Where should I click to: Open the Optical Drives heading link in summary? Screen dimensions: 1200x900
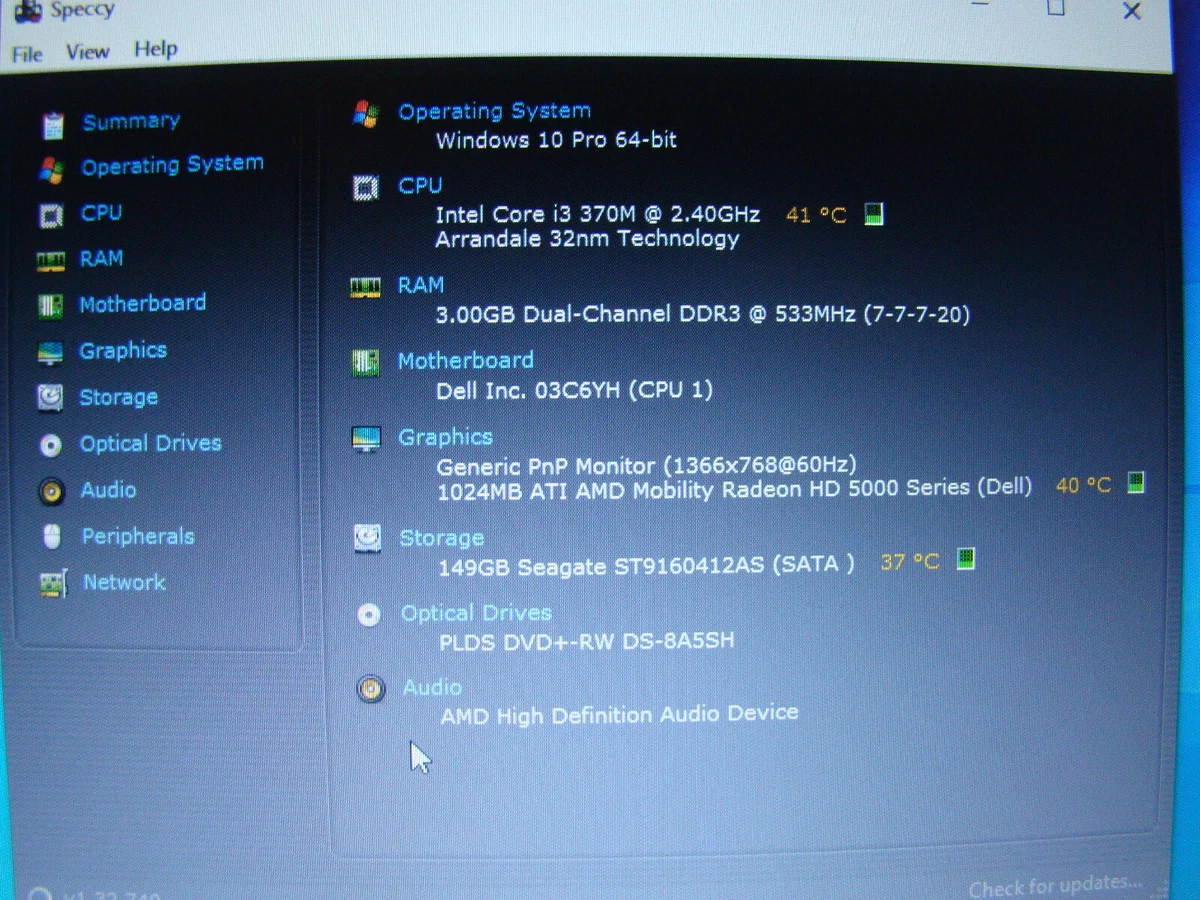(x=476, y=614)
